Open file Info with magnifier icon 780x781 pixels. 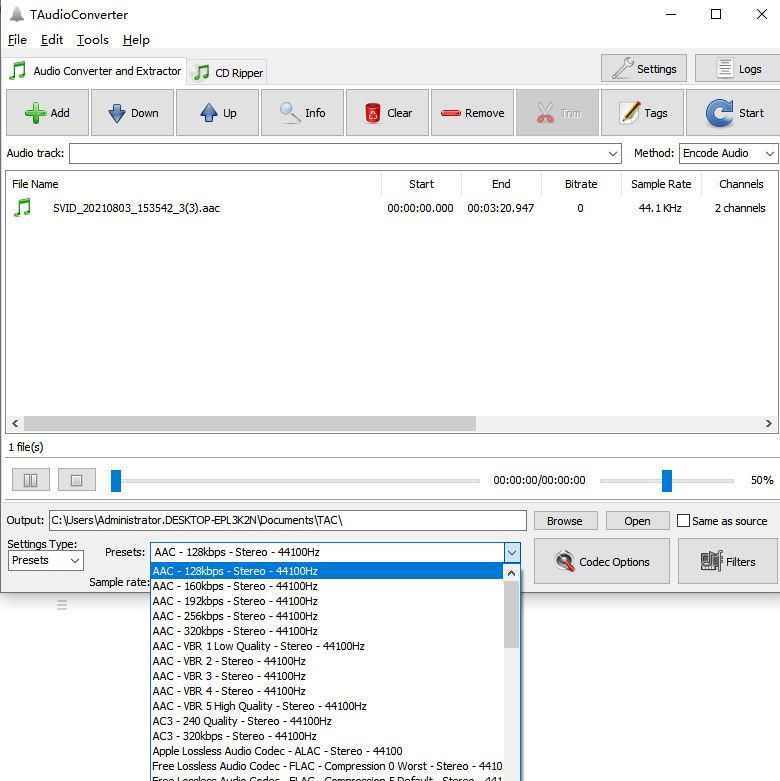tap(302, 113)
